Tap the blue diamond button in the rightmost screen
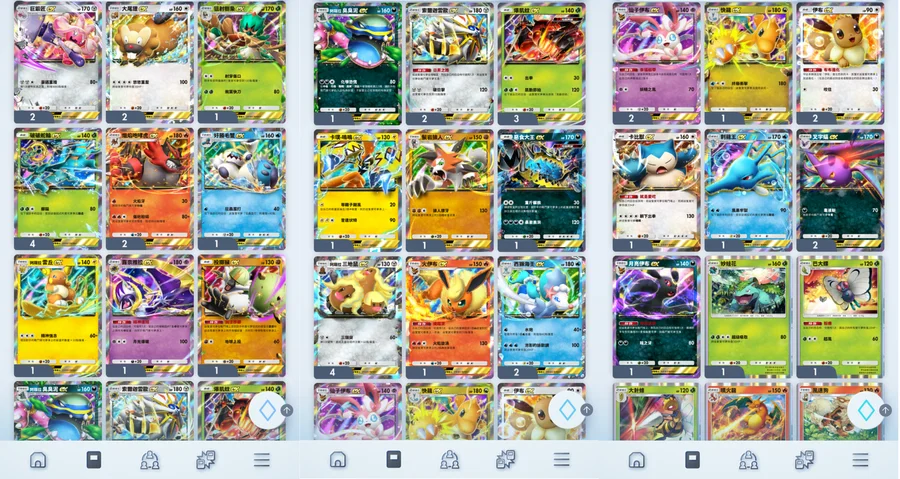 point(866,410)
